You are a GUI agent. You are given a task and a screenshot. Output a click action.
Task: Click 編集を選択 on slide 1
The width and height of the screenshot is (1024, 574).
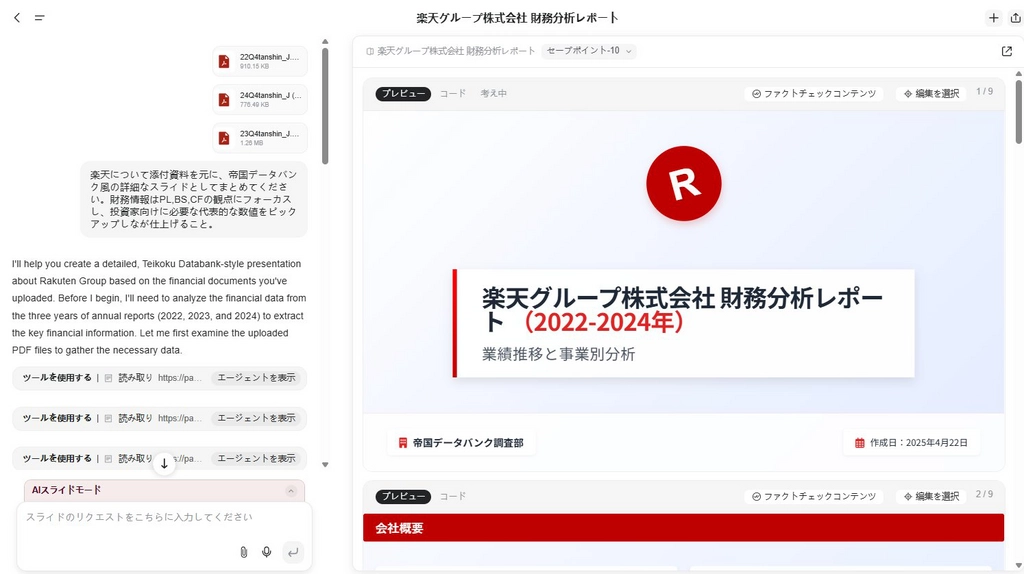(x=931, y=93)
